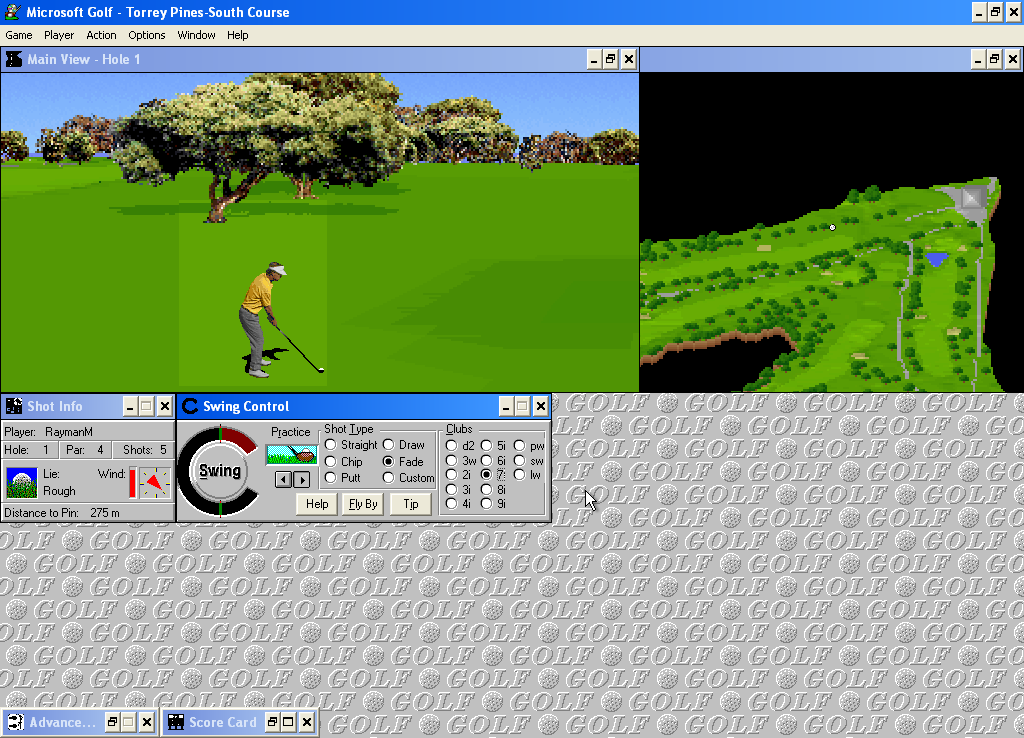
Task: Select the Draw shot type
Action: 404,445
